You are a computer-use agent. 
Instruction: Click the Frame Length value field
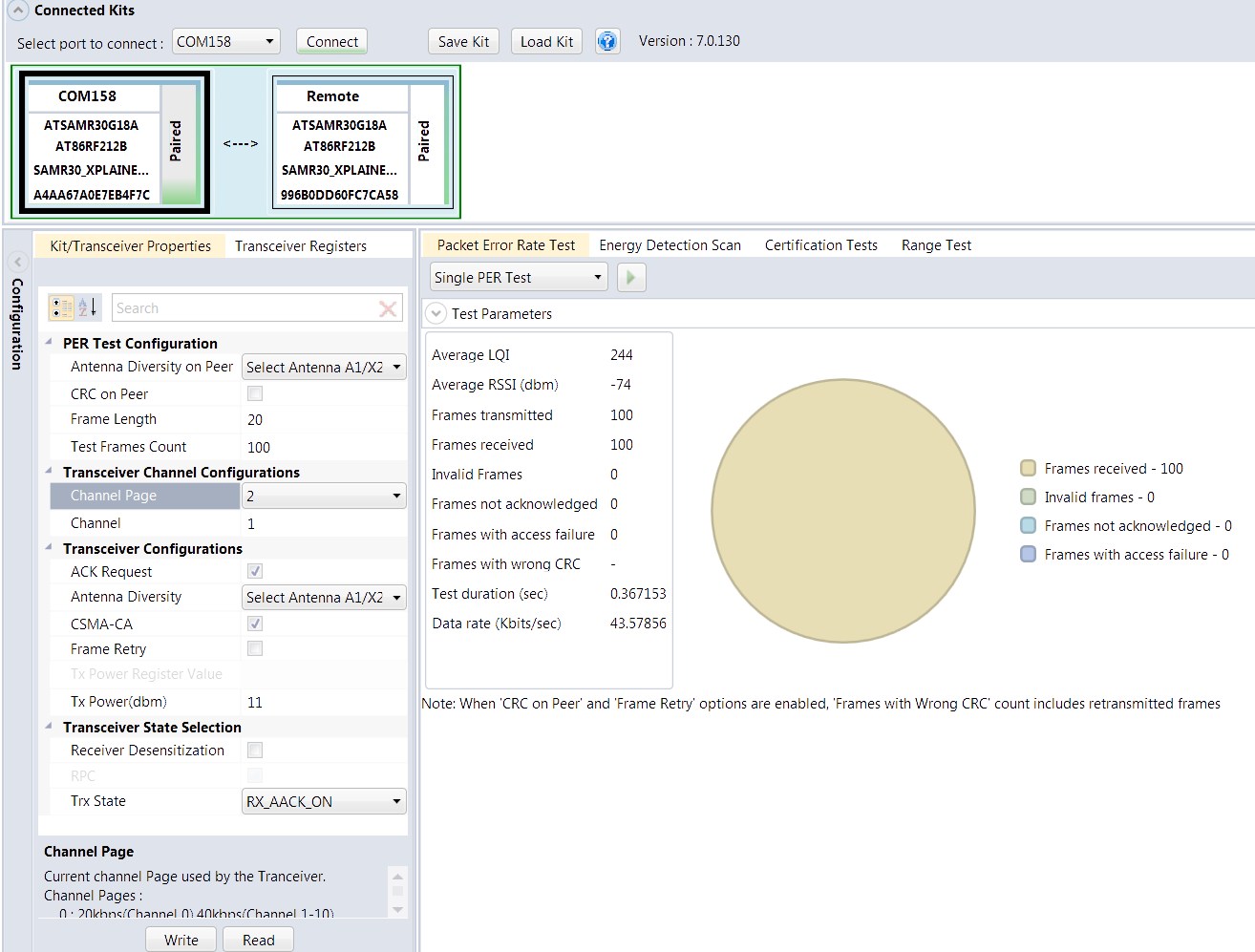(324, 419)
